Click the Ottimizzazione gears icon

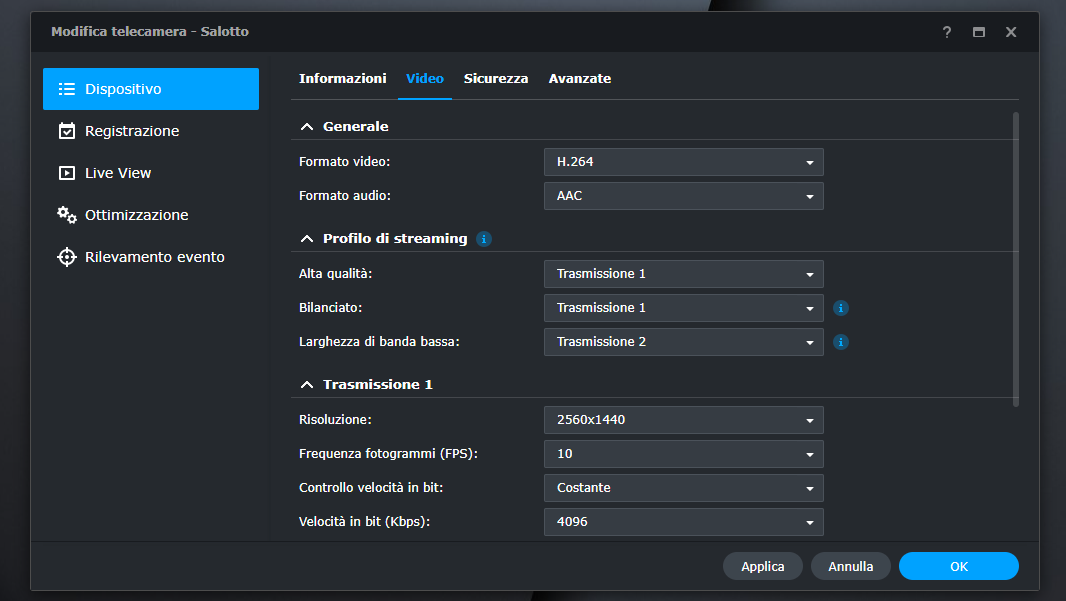[x=67, y=215]
